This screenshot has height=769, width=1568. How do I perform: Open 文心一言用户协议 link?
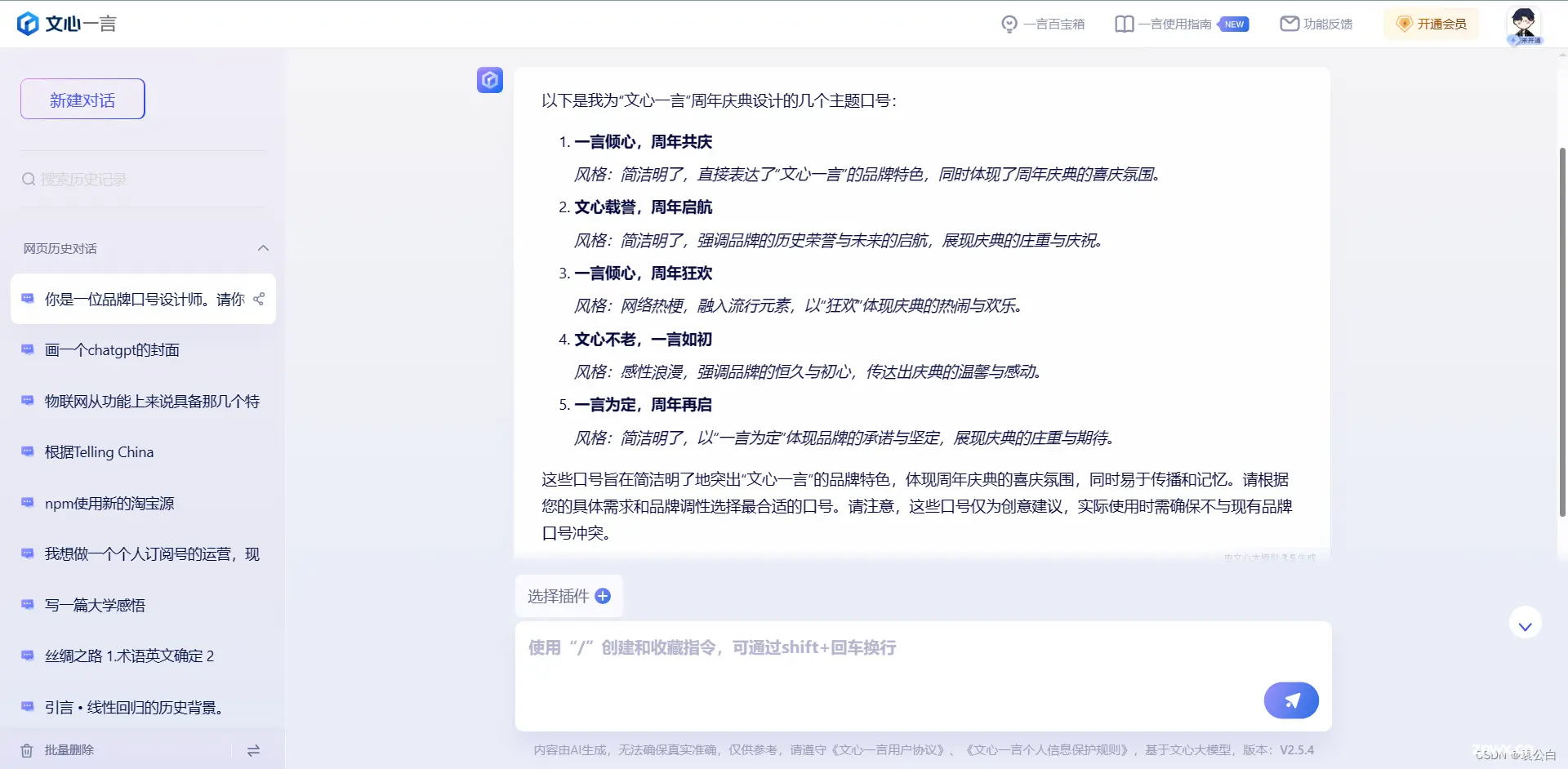point(889,750)
